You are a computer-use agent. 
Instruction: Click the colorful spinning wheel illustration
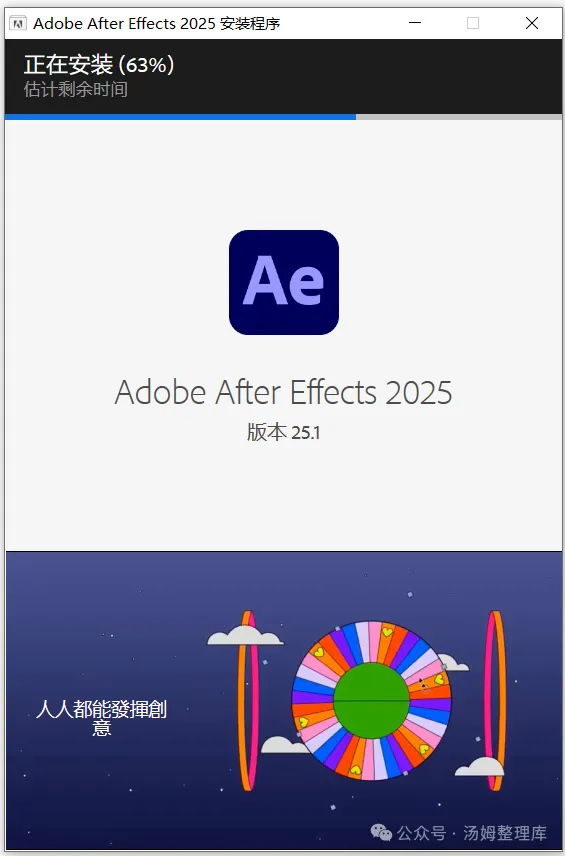(372, 700)
